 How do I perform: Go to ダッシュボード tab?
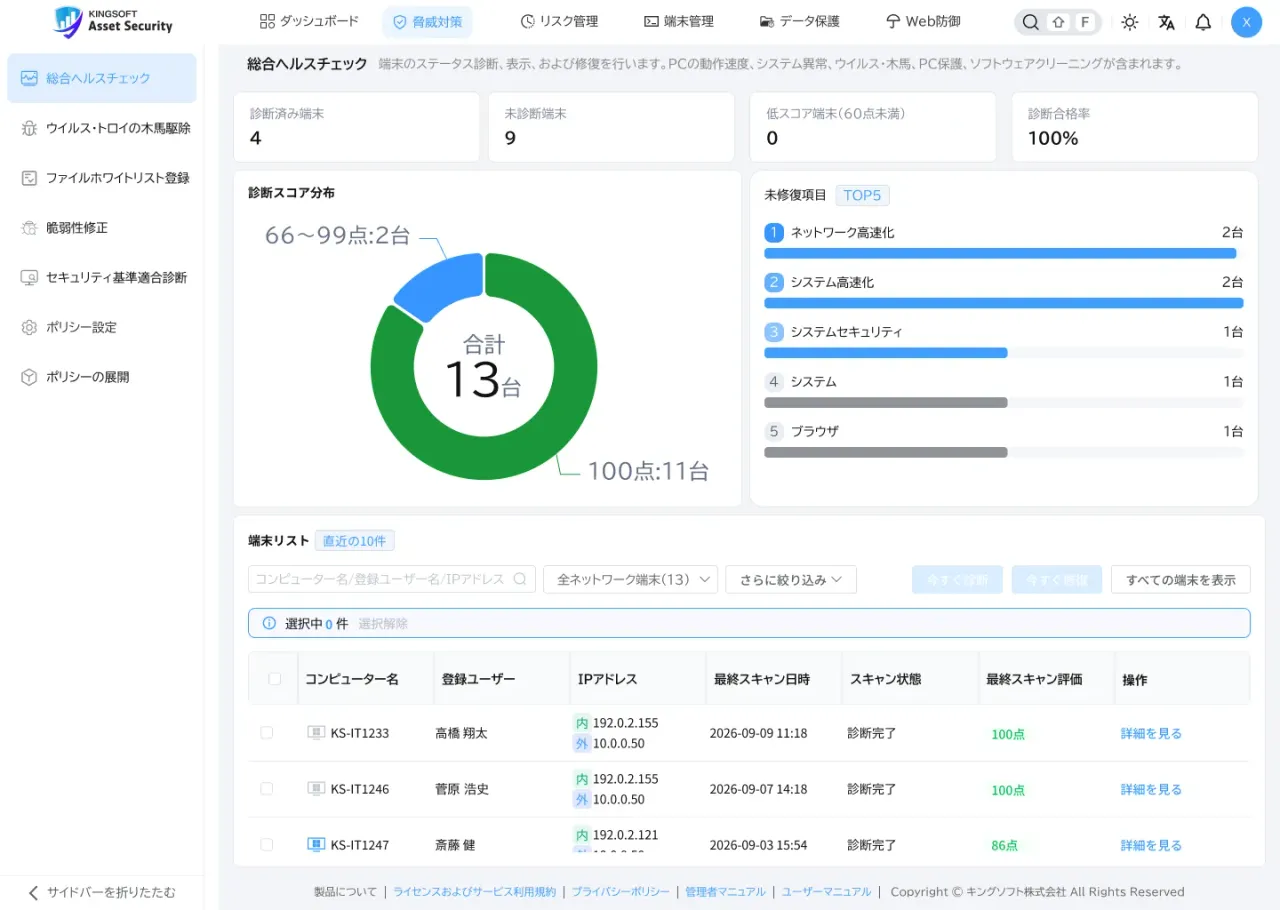(309, 22)
